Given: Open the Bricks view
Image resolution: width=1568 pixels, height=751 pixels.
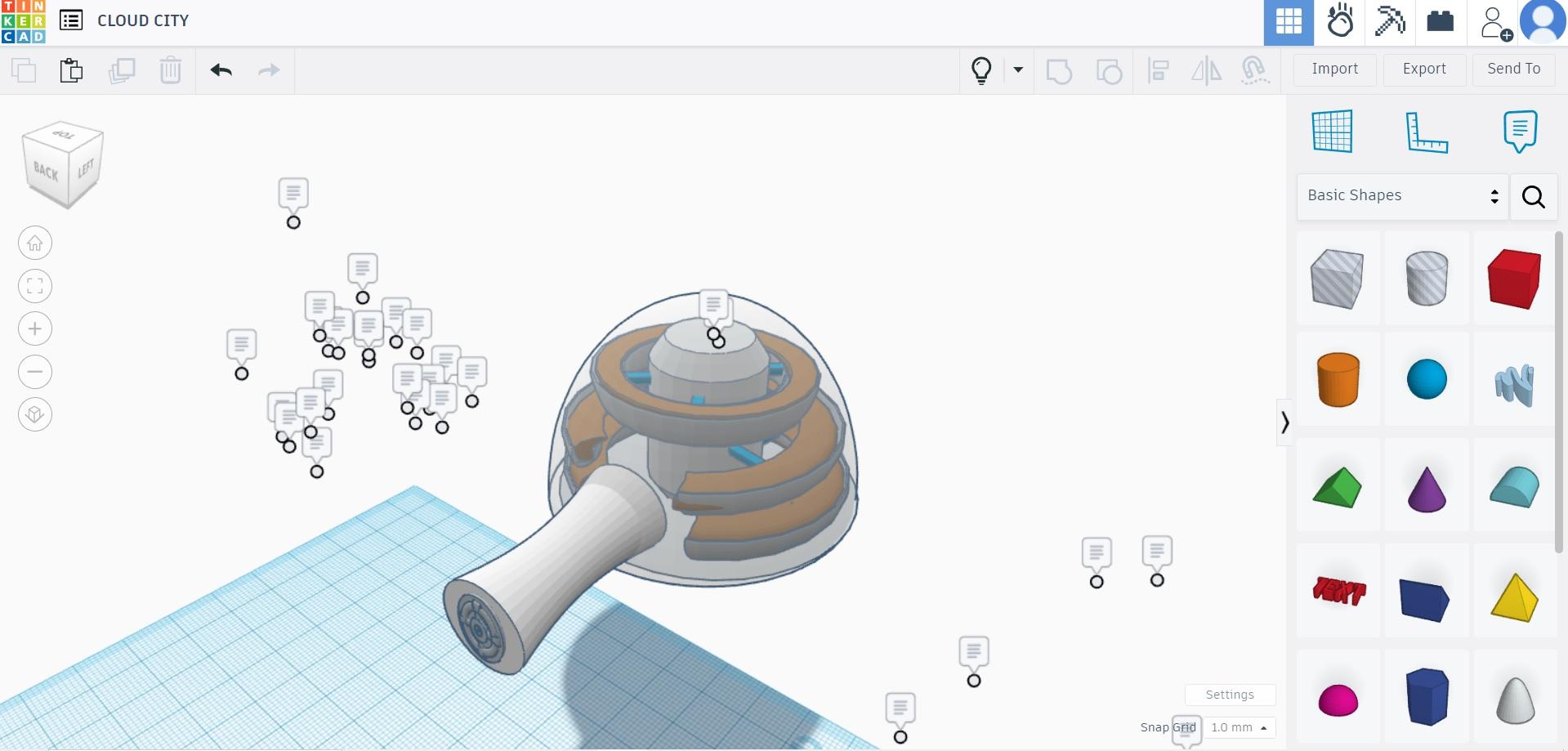Looking at the screenshot, I should pyautogui.click(x=1440, y=22).
